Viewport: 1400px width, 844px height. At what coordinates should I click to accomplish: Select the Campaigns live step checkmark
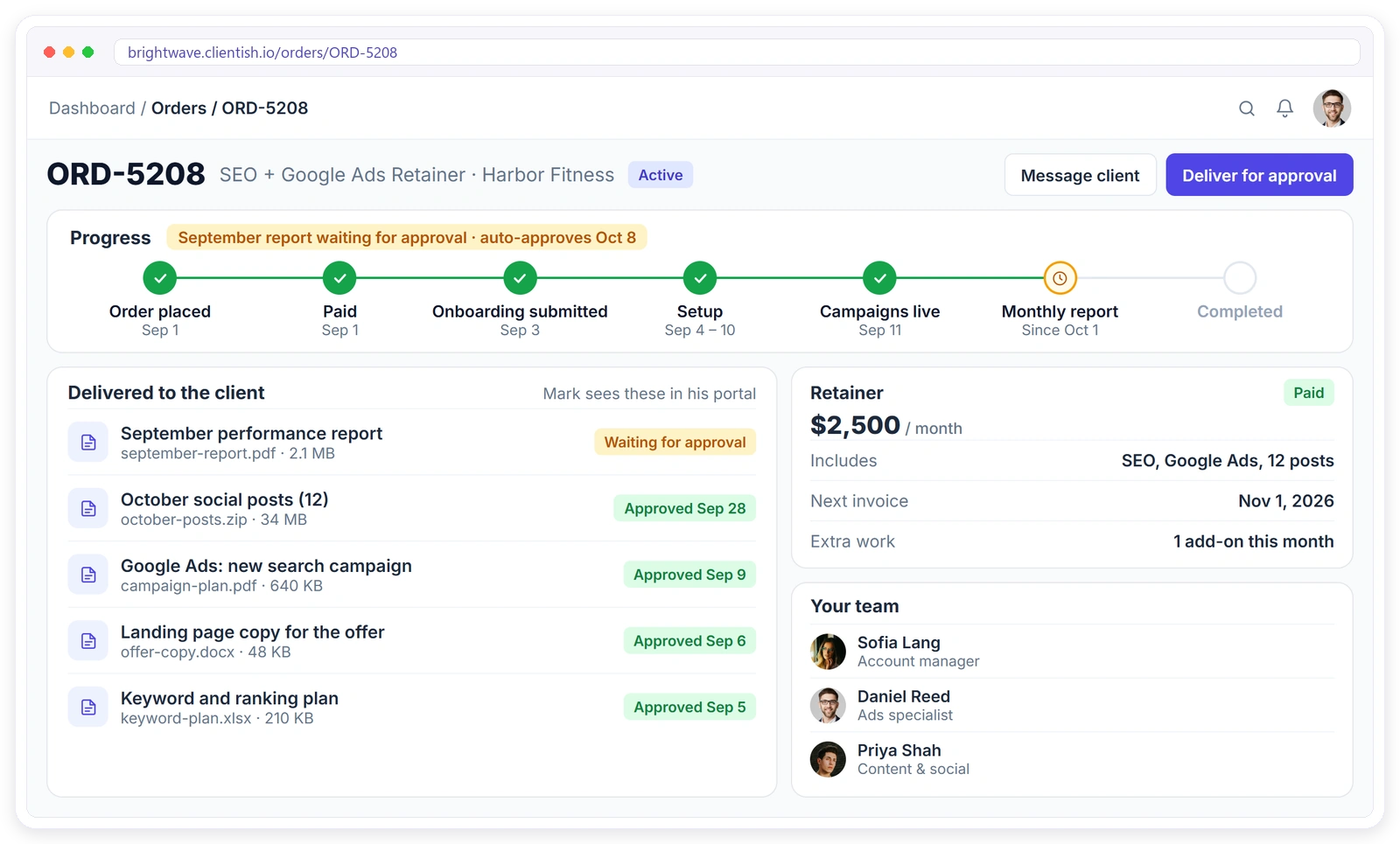[x=879, y=278]
